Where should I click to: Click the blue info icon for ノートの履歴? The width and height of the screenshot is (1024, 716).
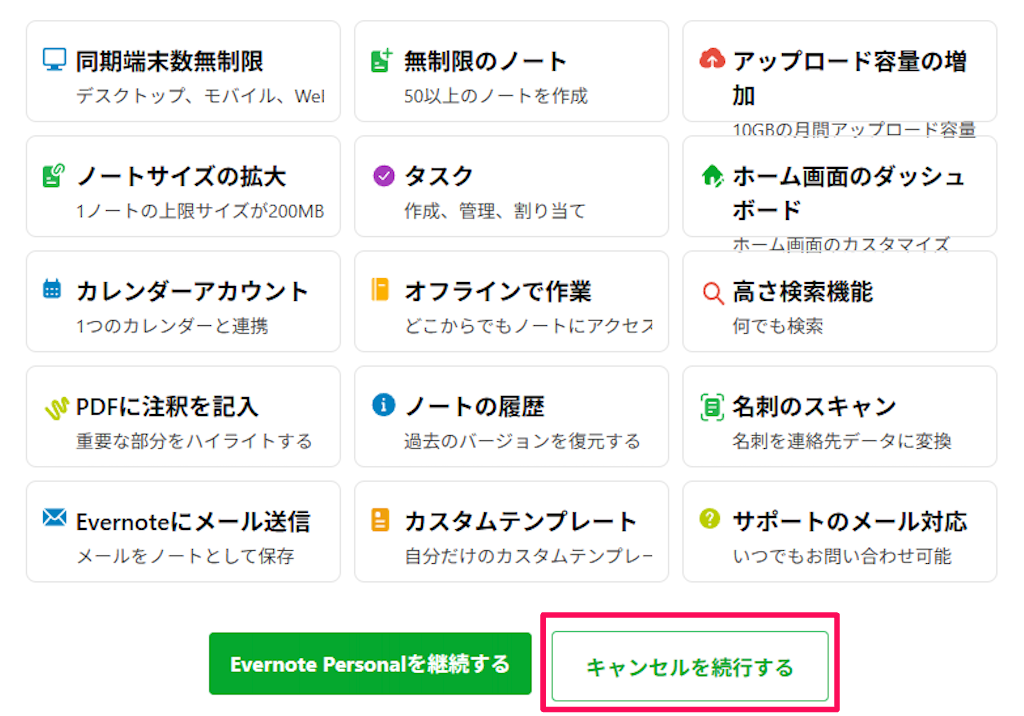click(x=382, y=405)
